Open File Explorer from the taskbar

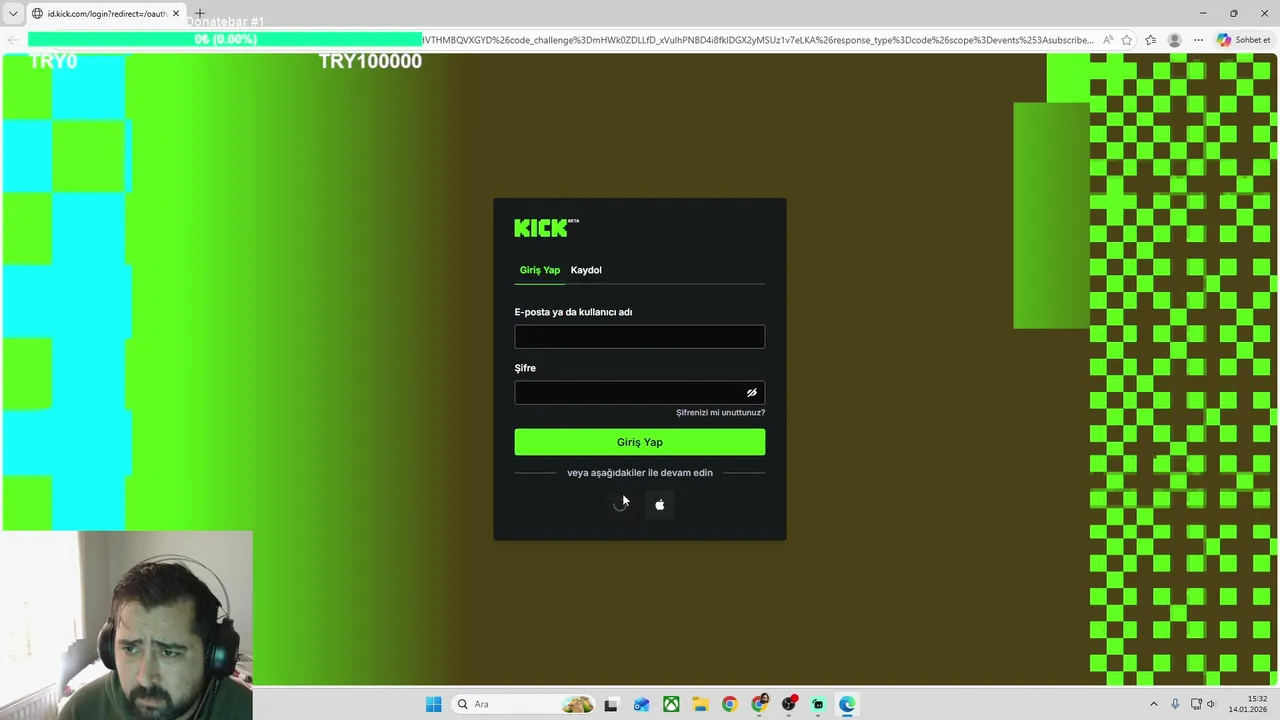pos(700,704)
